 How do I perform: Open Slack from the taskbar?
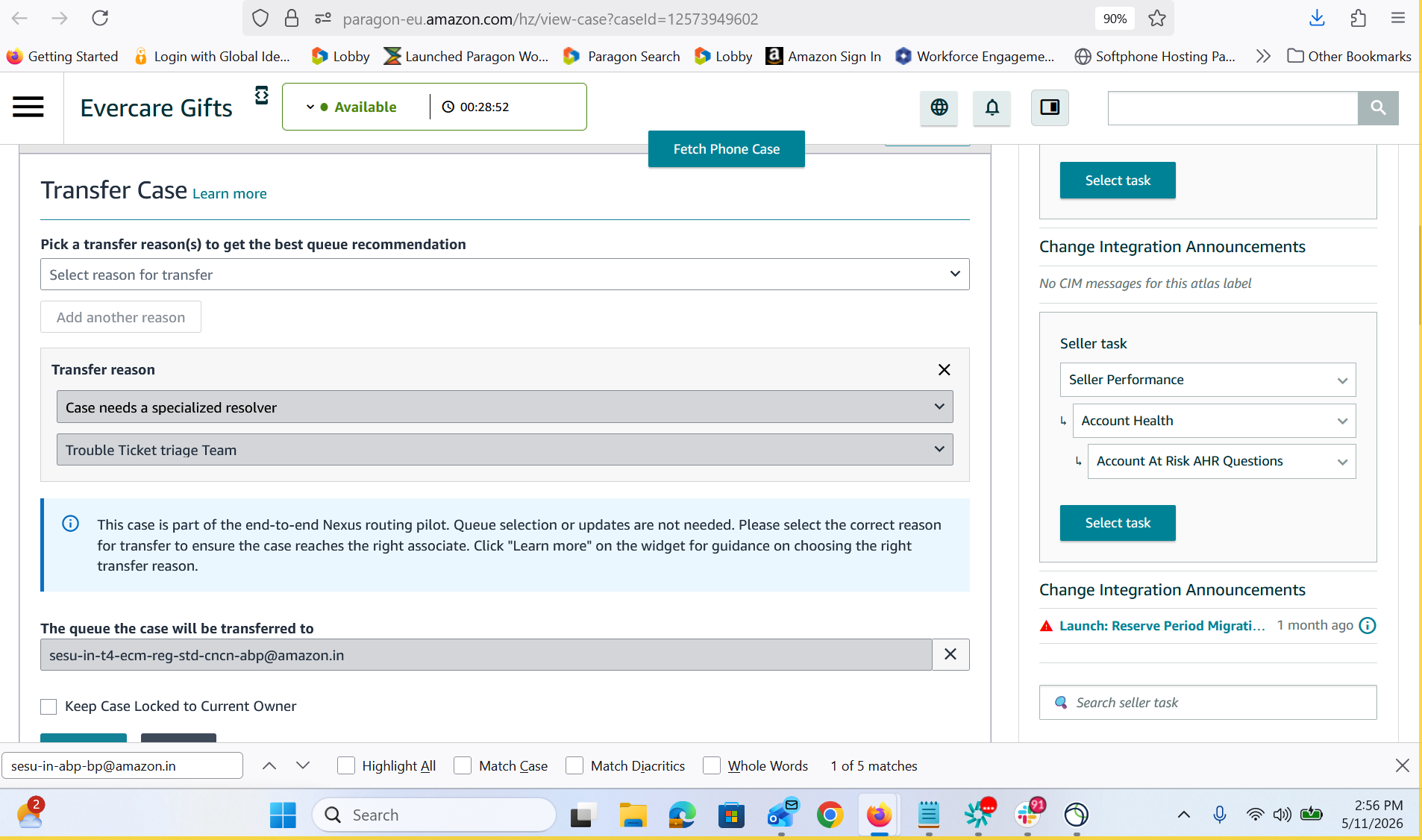[1027, 815]
